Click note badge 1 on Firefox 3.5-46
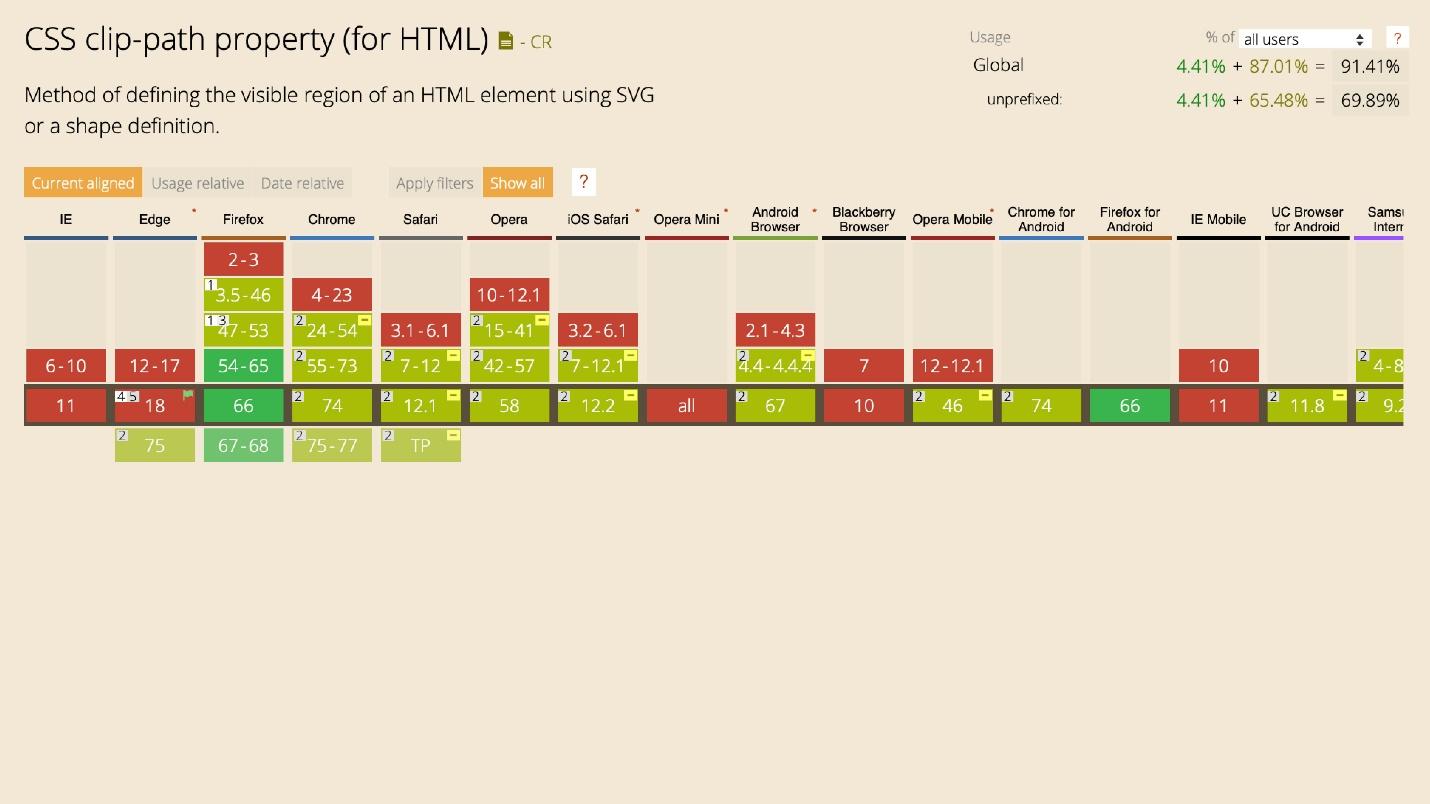The height and width of the screenshot is (804, 1430). (211, 285)
